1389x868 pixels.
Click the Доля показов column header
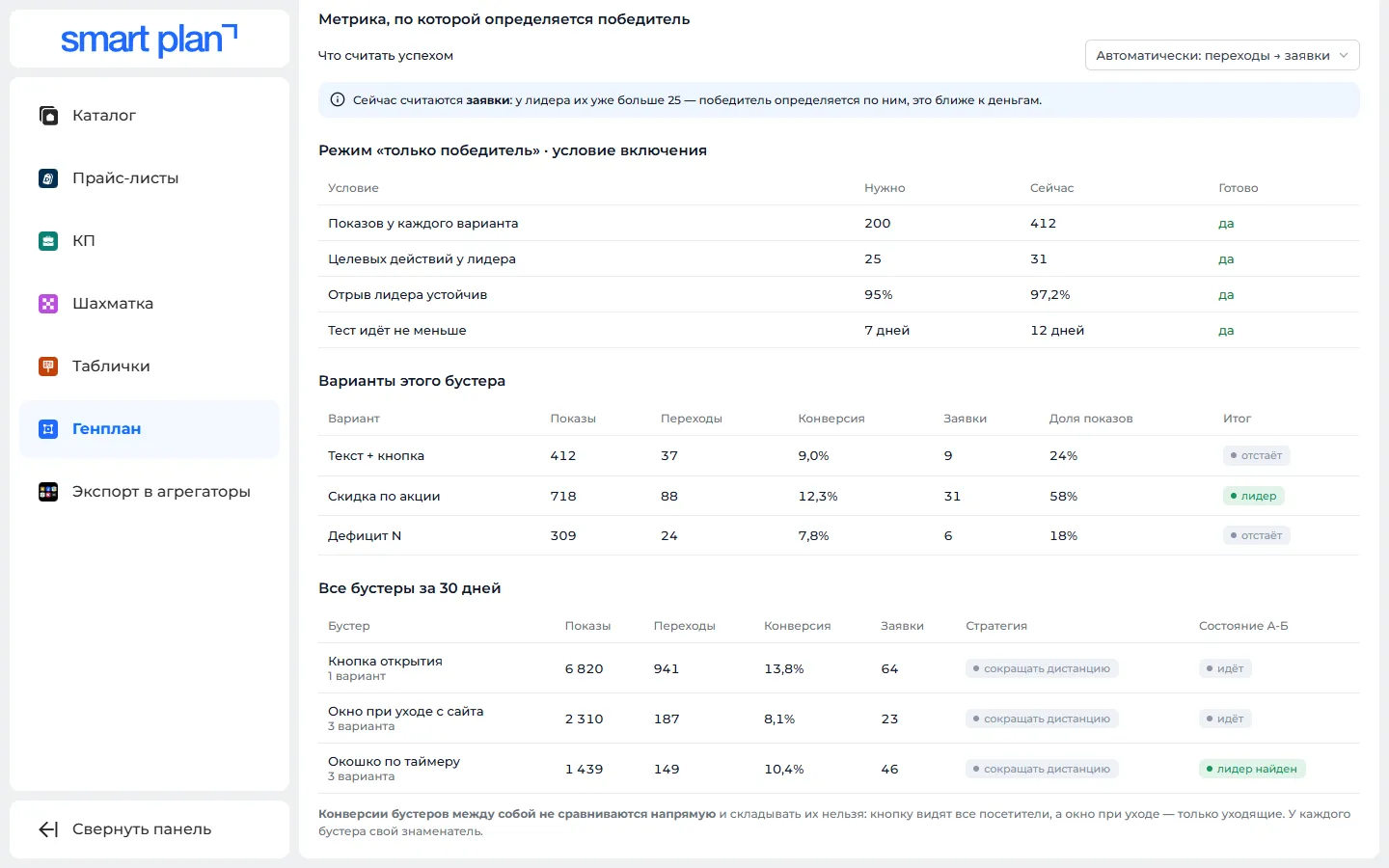click(x=1091, y=419)
